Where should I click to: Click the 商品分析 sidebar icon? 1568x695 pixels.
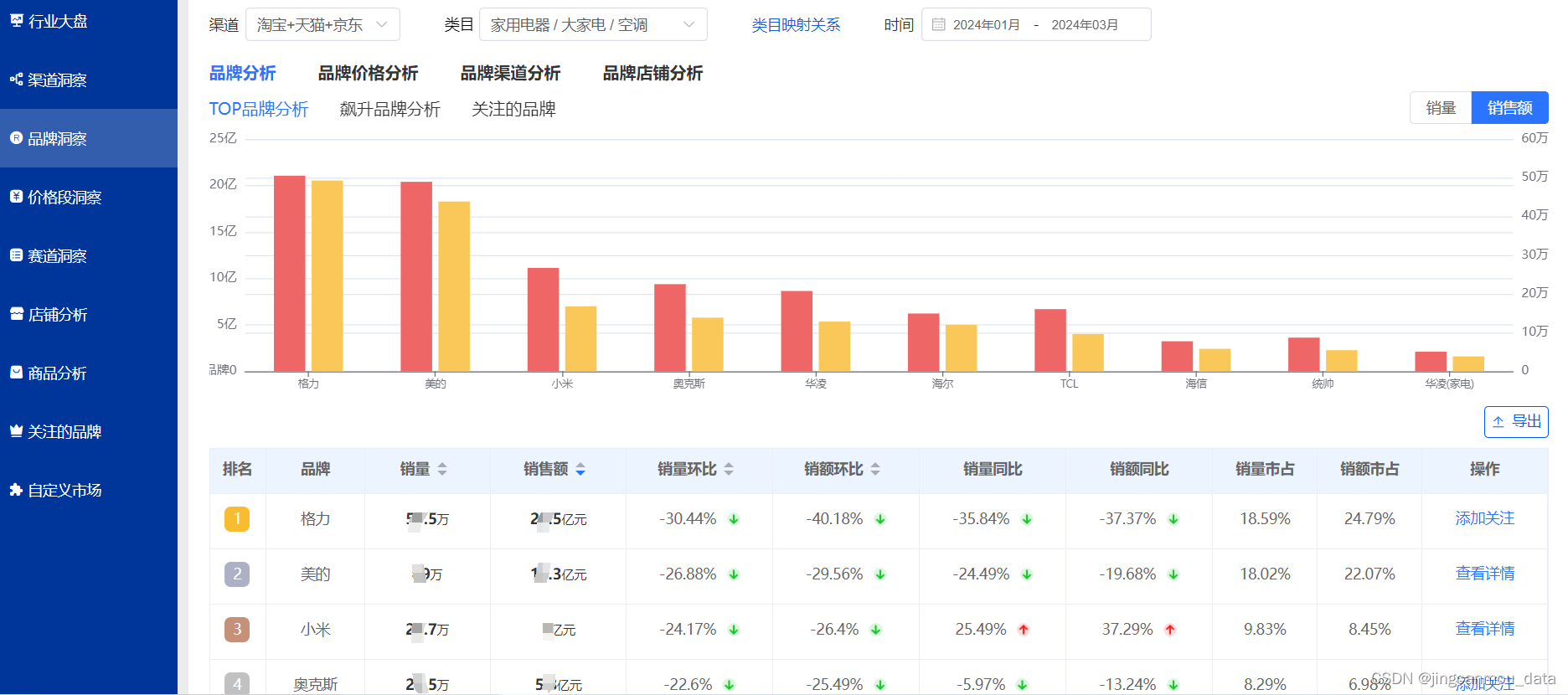(16, 373)
